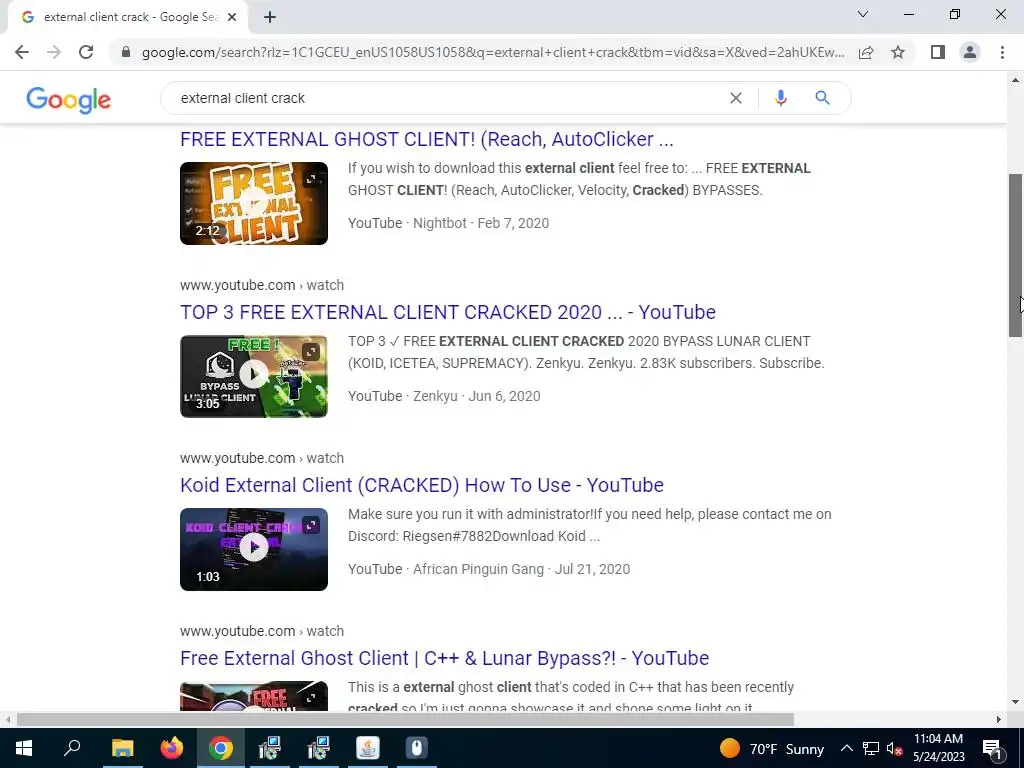This screenshot has height=768, width=1024.
Task: Open network status tray icon
Action: [x=871, y=748]
